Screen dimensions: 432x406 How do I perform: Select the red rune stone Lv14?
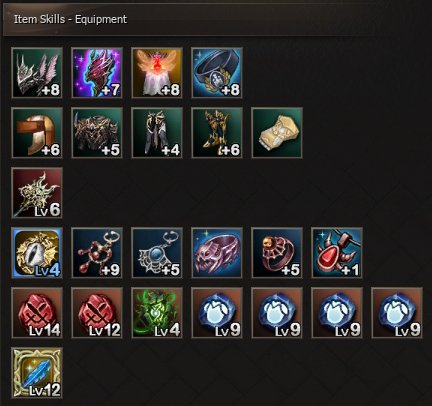37,313
